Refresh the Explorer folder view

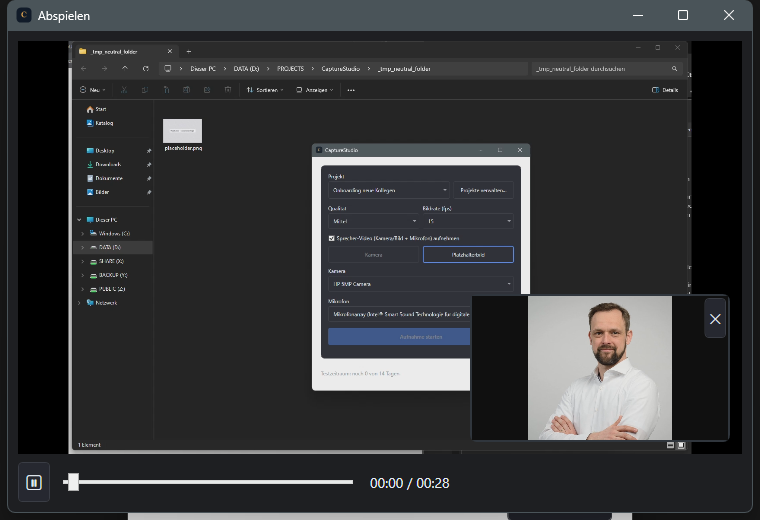145,69
